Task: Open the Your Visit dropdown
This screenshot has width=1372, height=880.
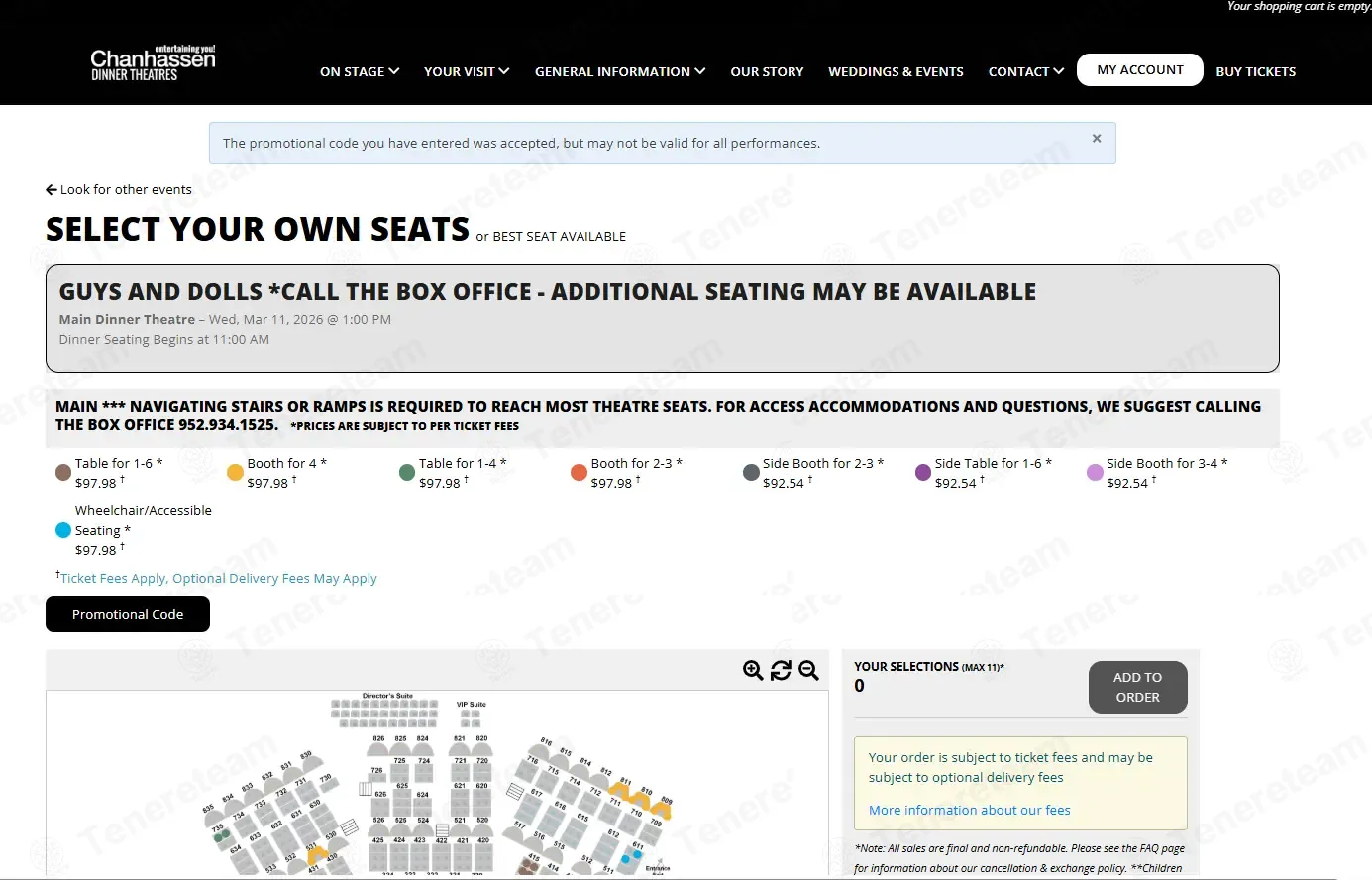Action: 467,71
